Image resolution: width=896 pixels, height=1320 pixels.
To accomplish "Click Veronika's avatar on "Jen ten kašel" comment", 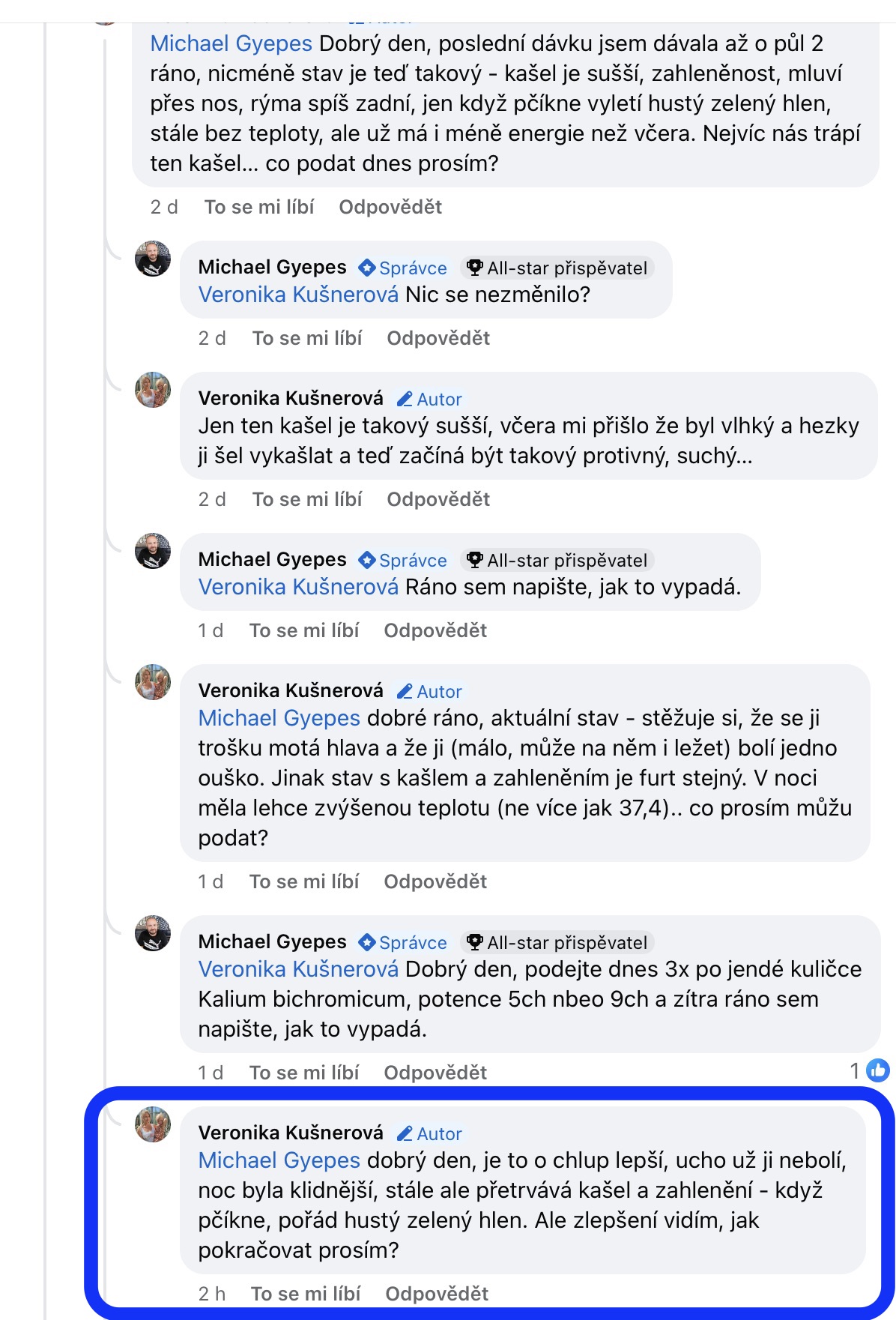I will pos(153,391).
